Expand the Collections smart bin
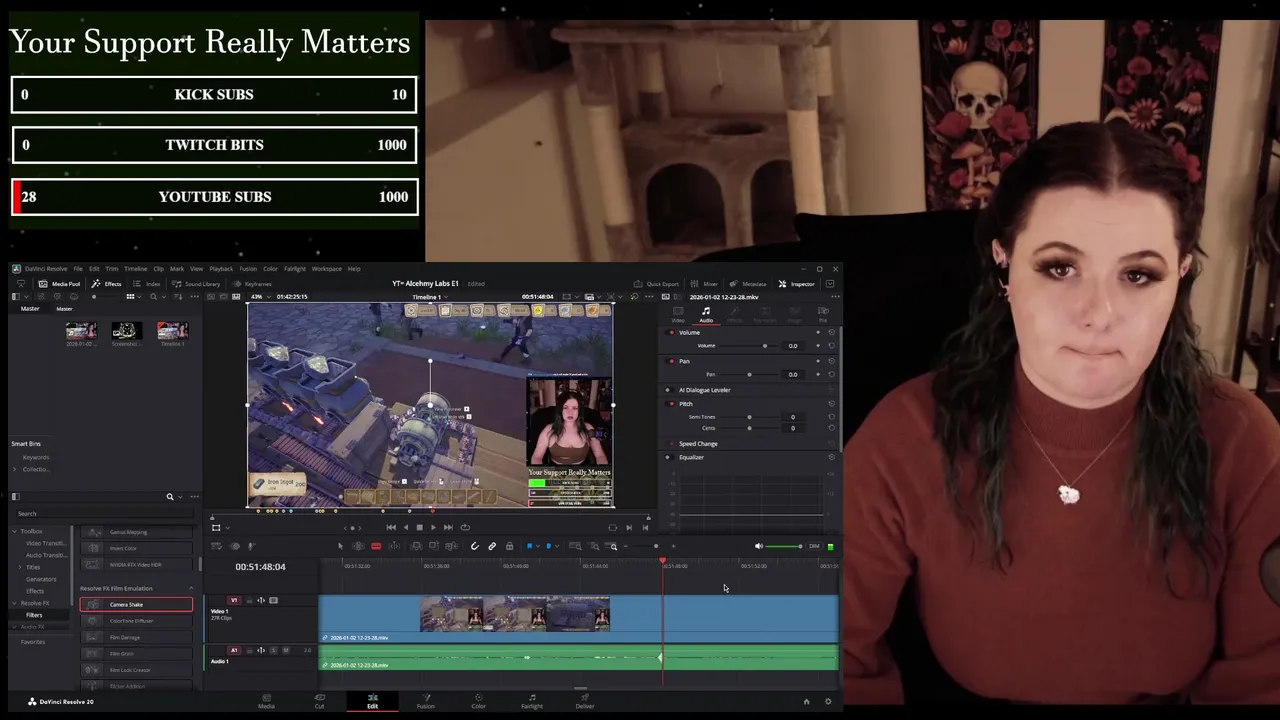 click(15, 469)
